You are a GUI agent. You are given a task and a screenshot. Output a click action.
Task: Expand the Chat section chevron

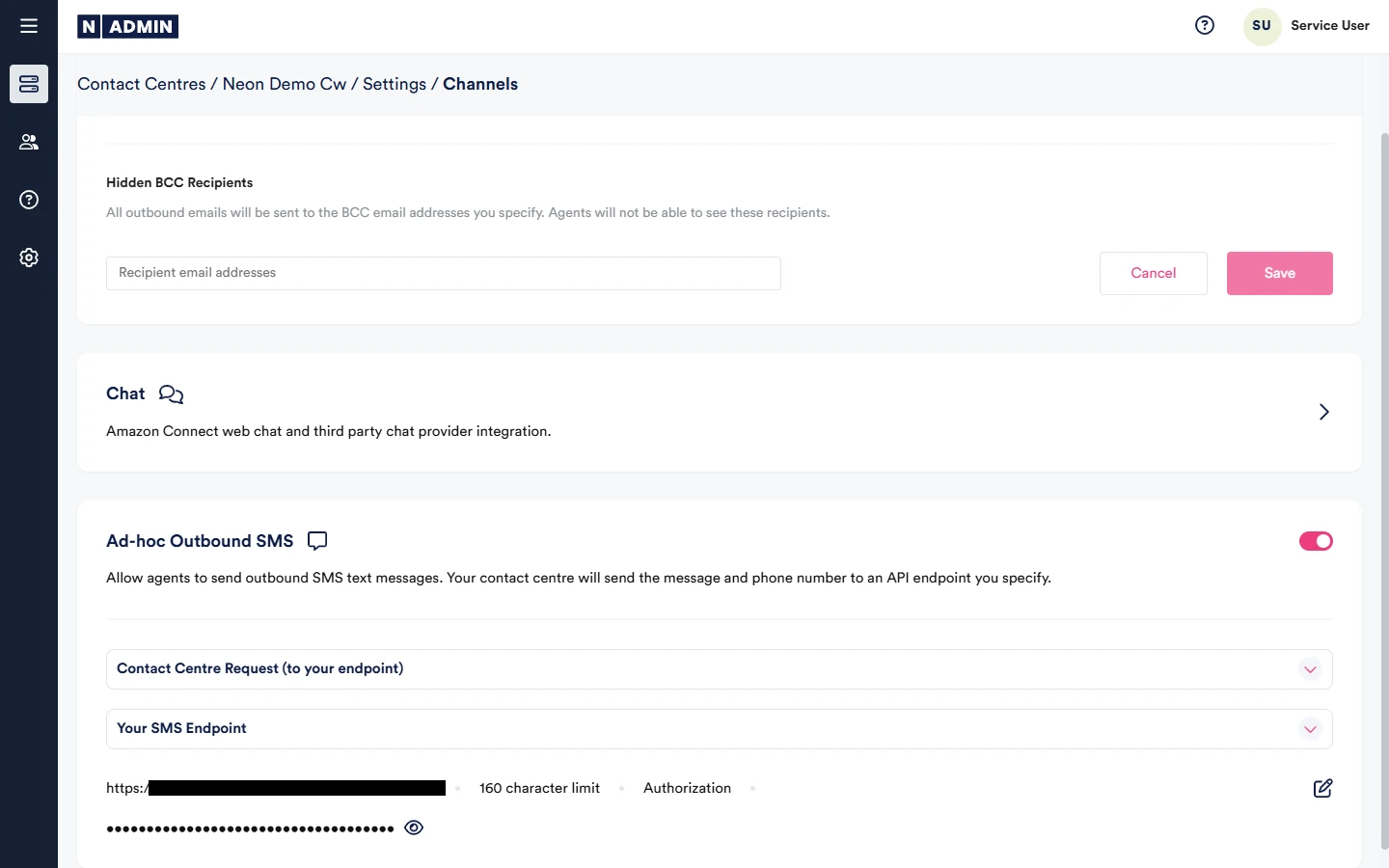pos(1323,412)
